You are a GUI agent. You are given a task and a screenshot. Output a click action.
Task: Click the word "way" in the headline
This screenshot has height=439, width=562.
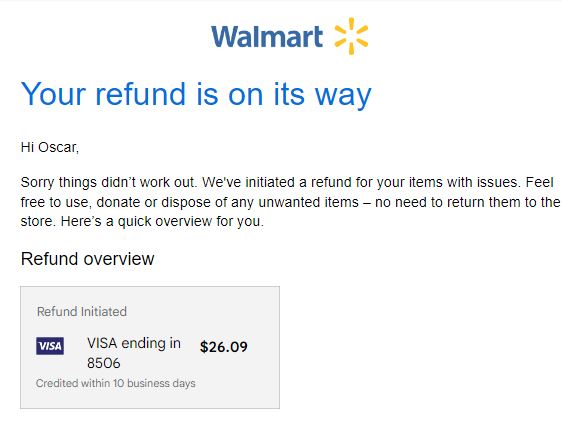[x=343, y=96]
